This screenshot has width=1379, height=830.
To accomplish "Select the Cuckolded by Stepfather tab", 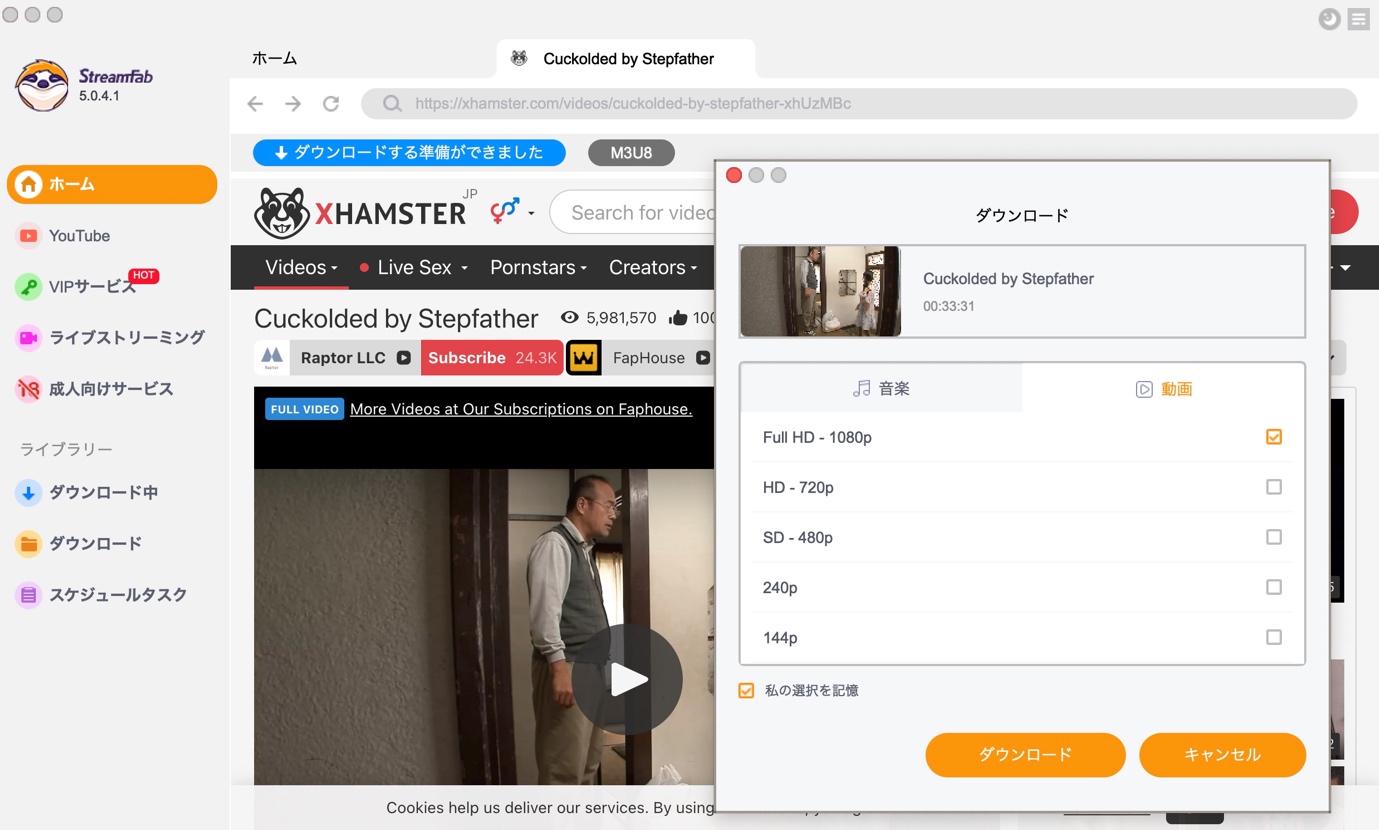I will pyautogui.click(x=626, y=58).
